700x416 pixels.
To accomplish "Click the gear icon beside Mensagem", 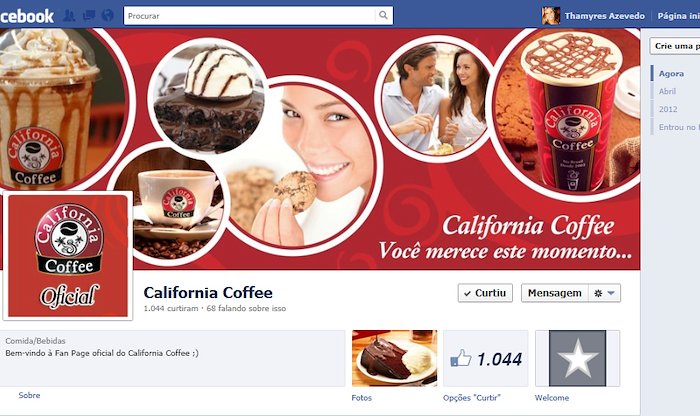I will coord(598,293).
